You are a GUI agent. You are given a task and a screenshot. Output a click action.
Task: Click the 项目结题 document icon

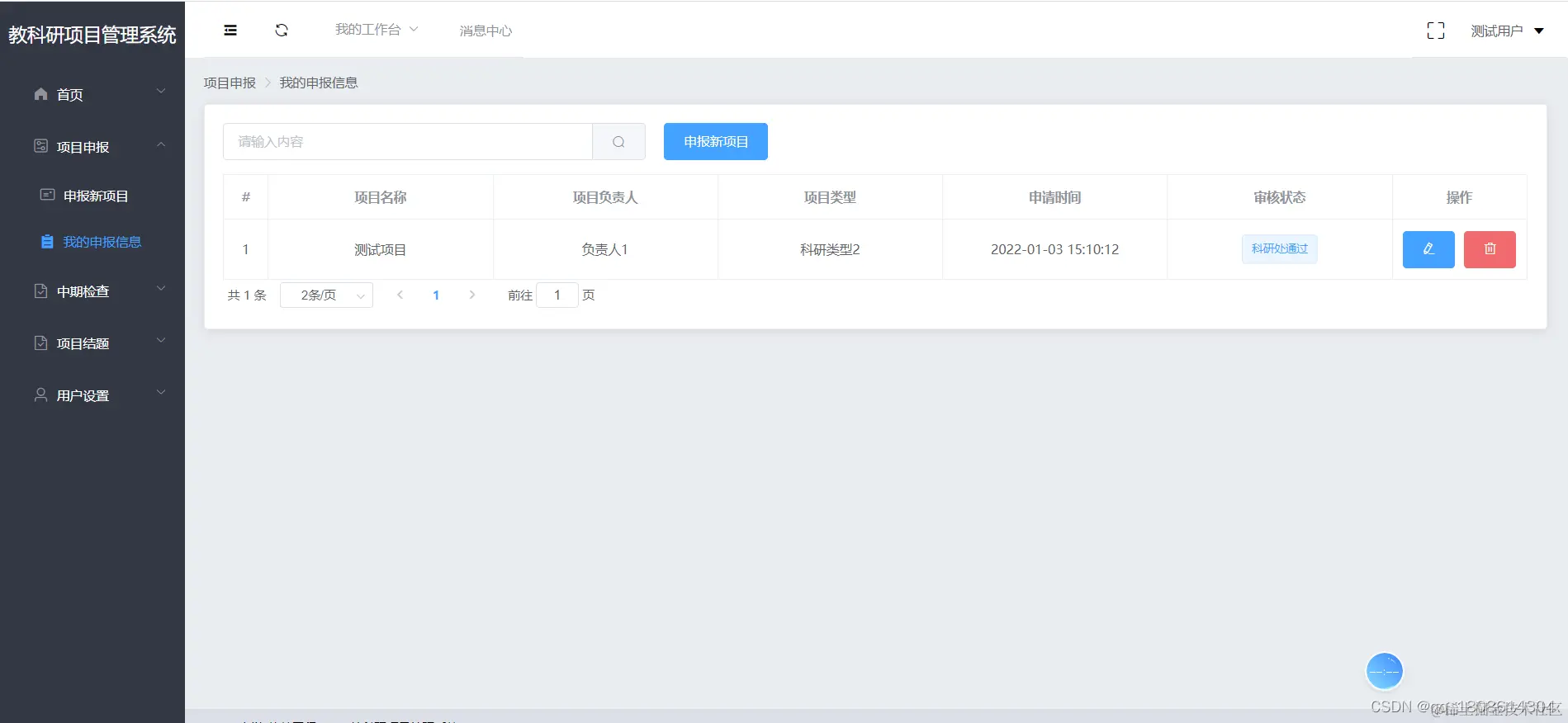(x=40, y=343)
